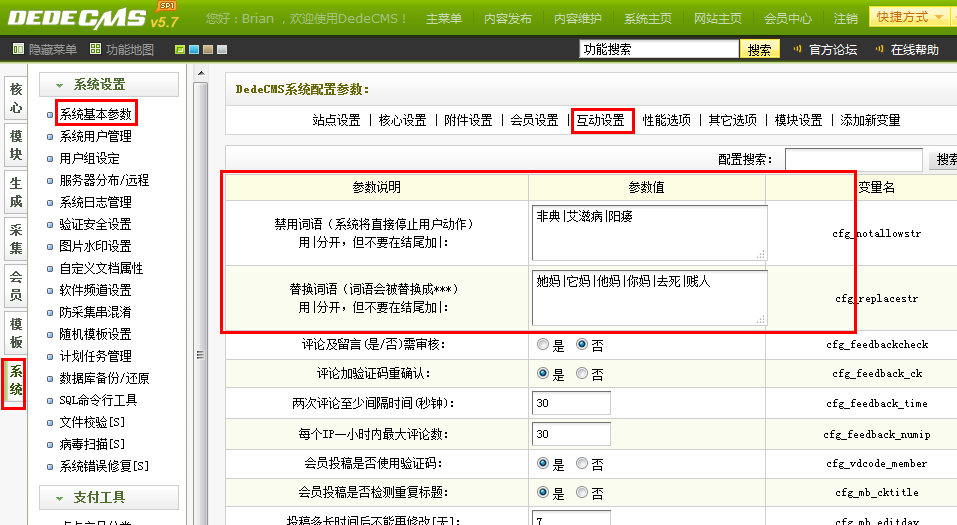
Task: Switch to 互动设置 tab
Action: pos(601,120)
